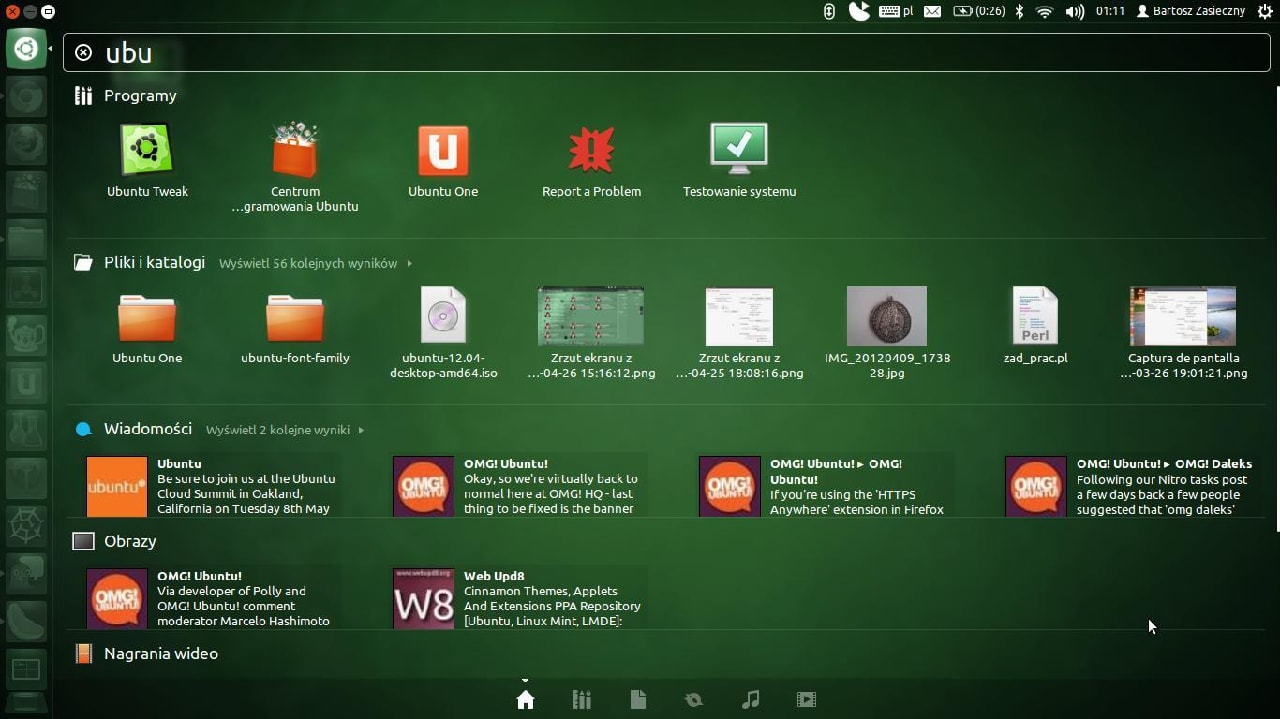Switch to the Files lens
The image size is (1280, 719).
[x=638, y=700]
